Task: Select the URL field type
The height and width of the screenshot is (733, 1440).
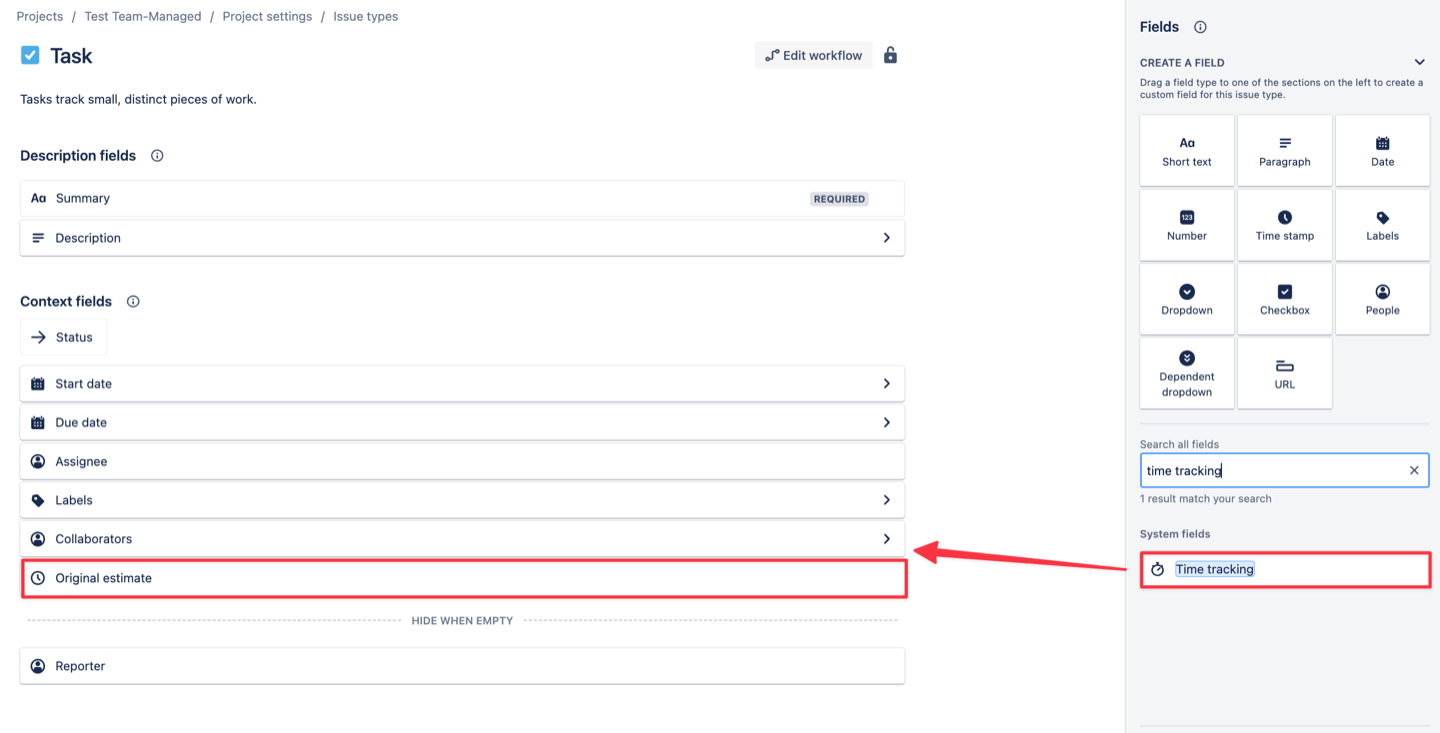Action: point(1284,373)
